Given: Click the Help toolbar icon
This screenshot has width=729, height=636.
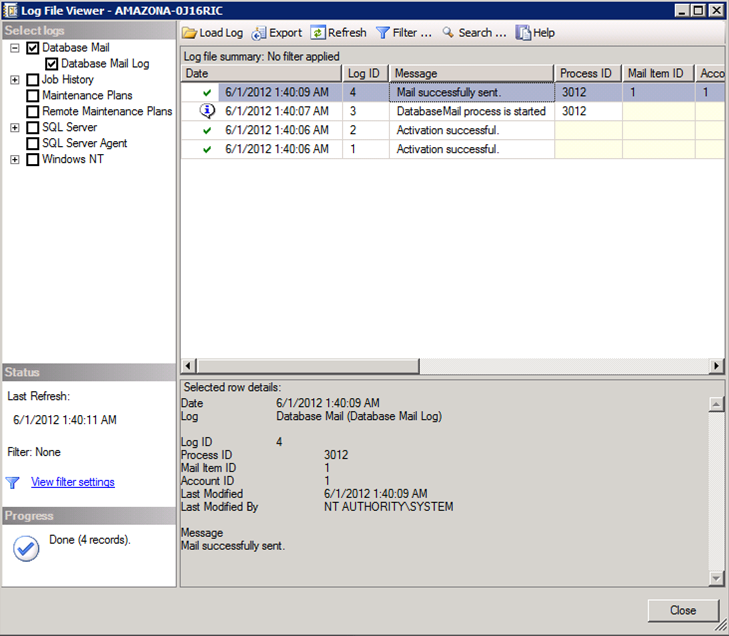Looking at the screenshot, I should click(523, 33).
